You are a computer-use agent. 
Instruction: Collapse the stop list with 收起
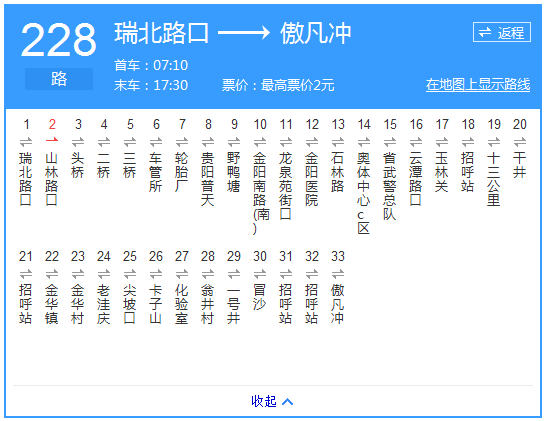coord(272,401)
